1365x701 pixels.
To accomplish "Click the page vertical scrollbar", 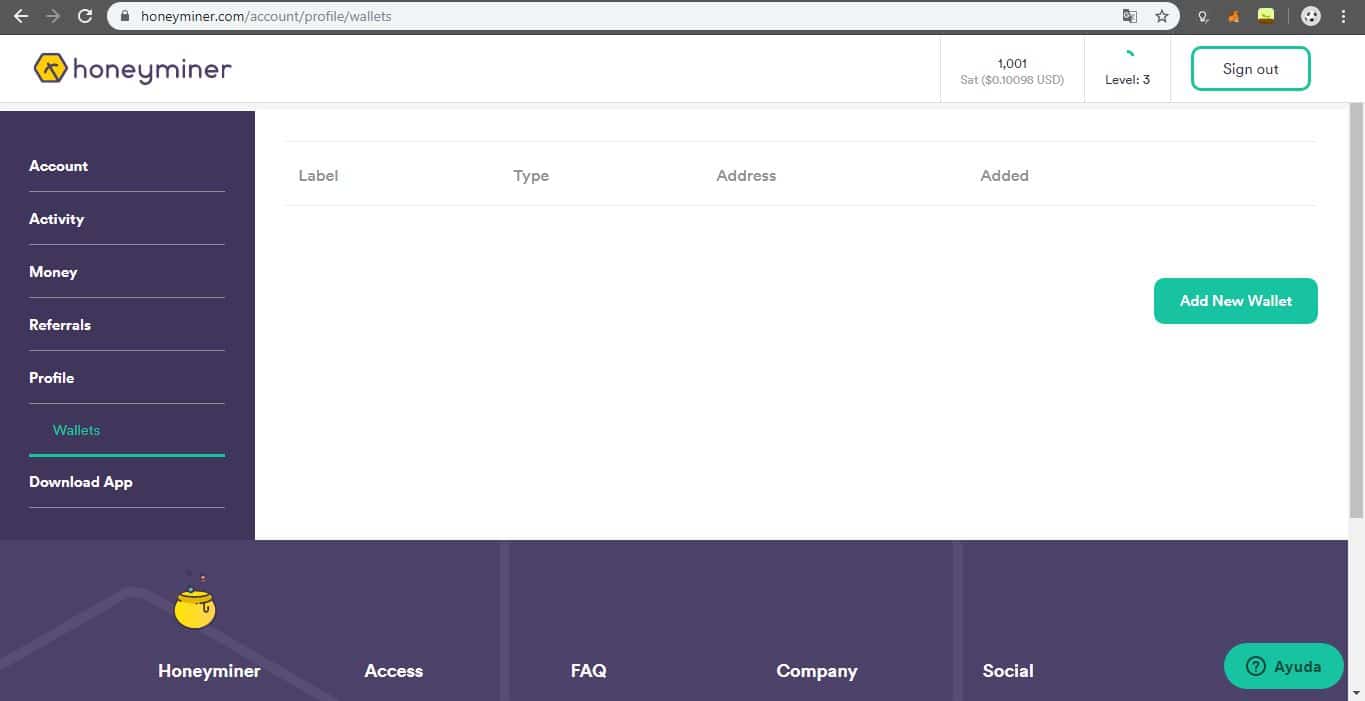I will [x=1356, y=310].
